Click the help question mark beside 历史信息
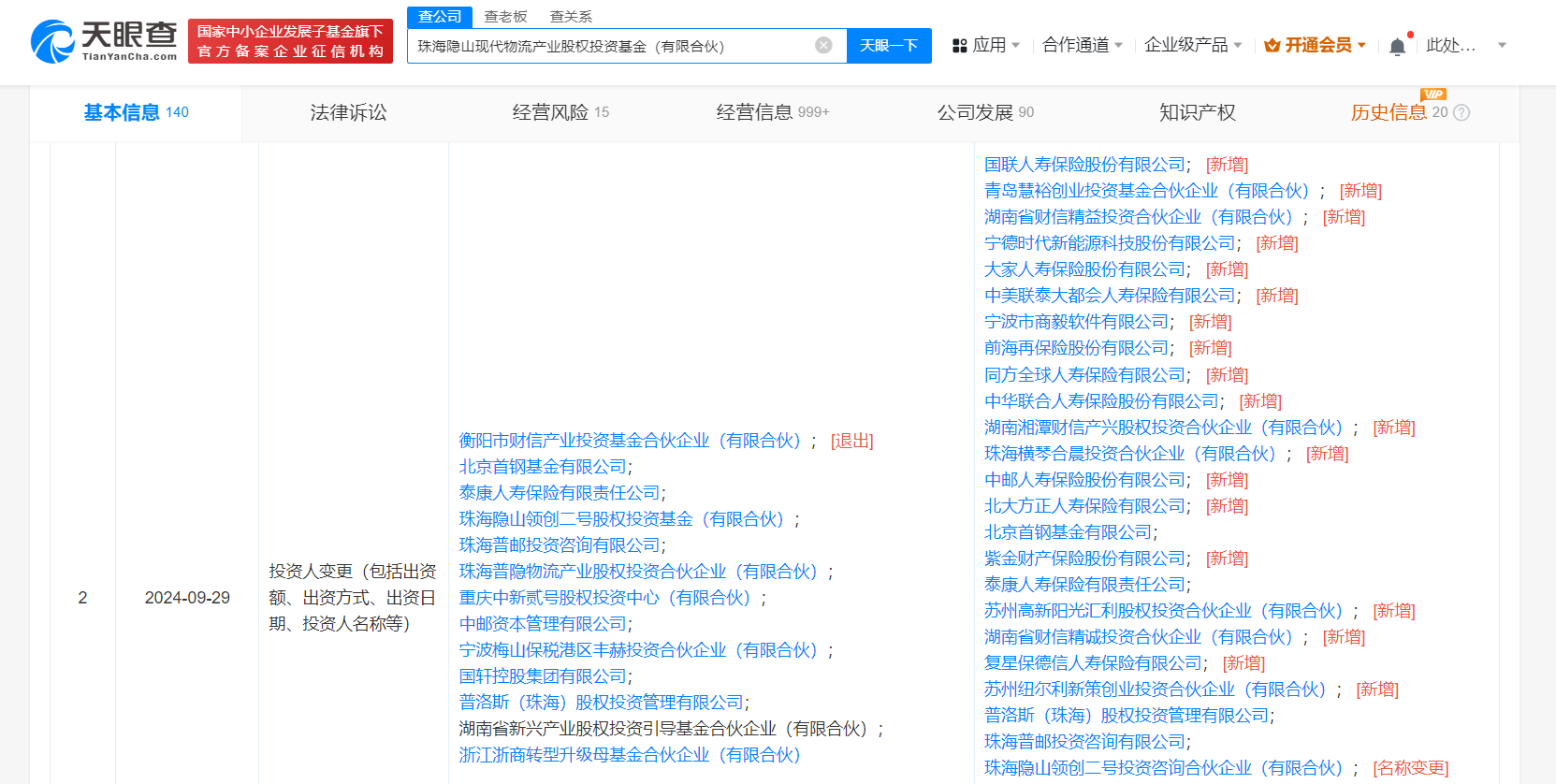Viewport: 1556px width, 784px height. point(1461,112)
